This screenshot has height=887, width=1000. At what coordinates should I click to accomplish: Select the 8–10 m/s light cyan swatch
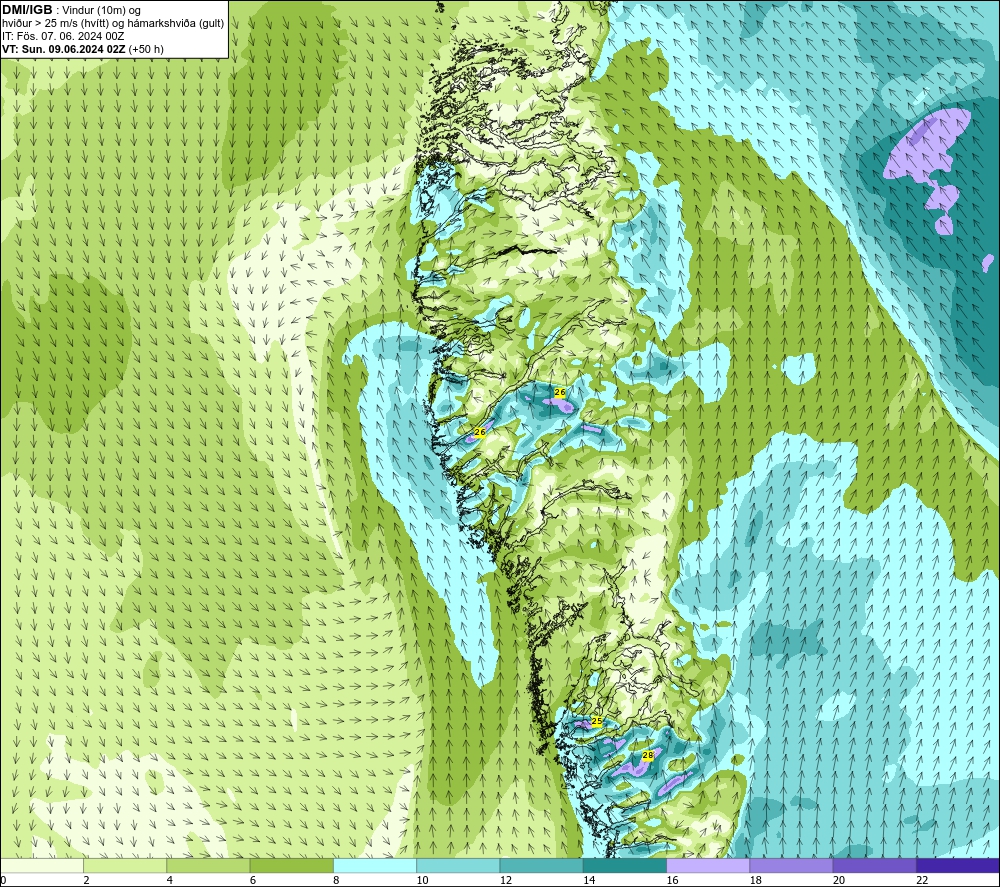tap(375, 865)
